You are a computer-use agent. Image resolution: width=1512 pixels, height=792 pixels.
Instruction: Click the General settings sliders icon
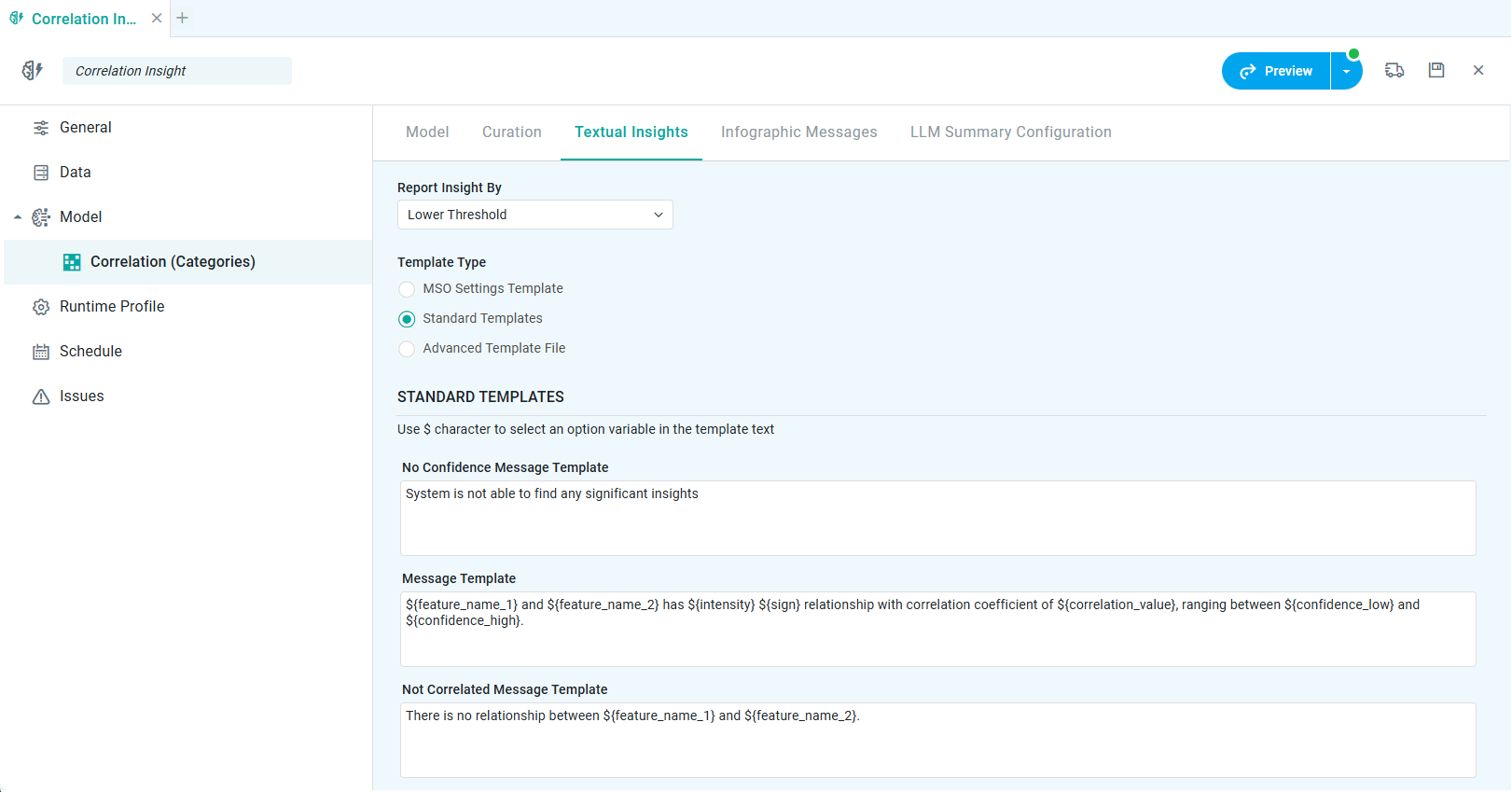click(41, 128)
